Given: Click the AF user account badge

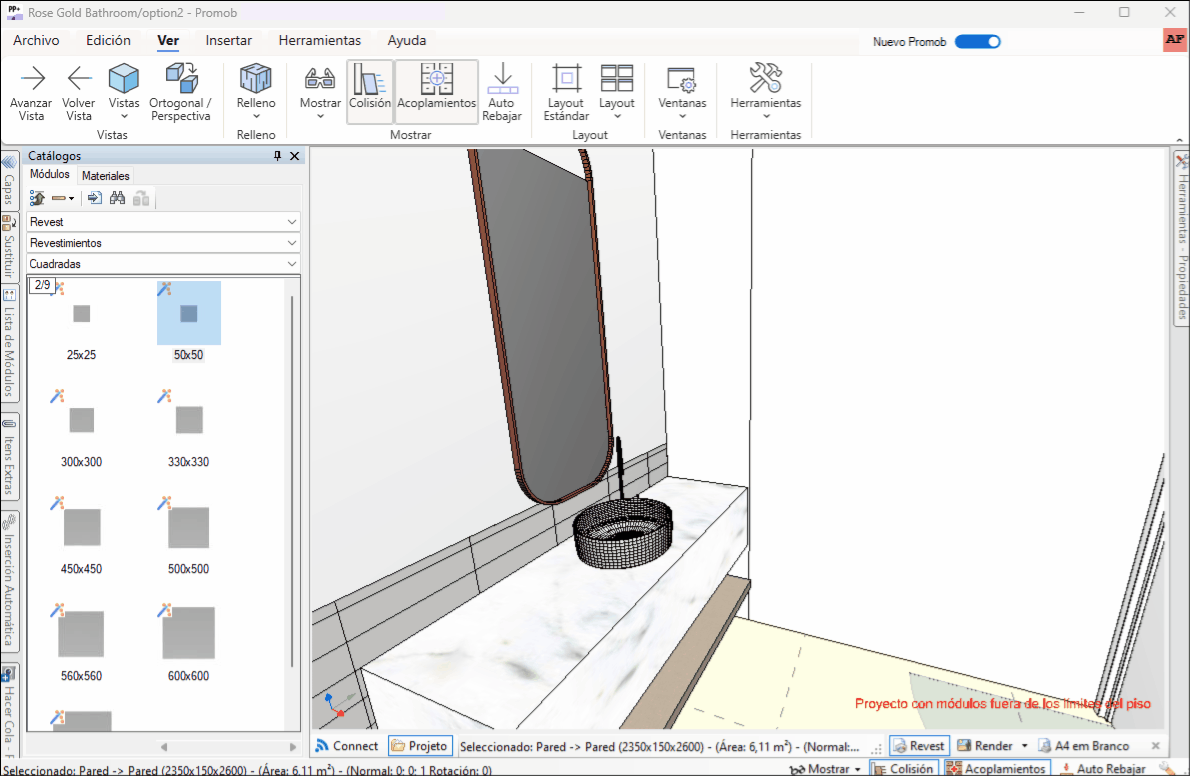Looking at the screenshot, I should (1175, 40).
